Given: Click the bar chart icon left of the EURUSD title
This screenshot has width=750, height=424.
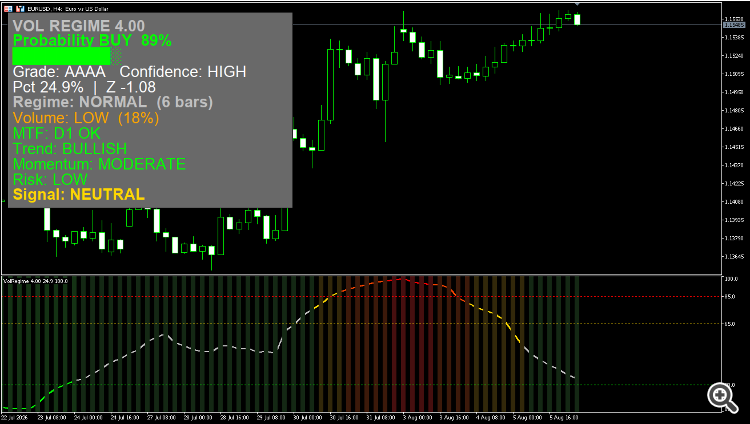Looking at the screenshot, I should 20,9.
